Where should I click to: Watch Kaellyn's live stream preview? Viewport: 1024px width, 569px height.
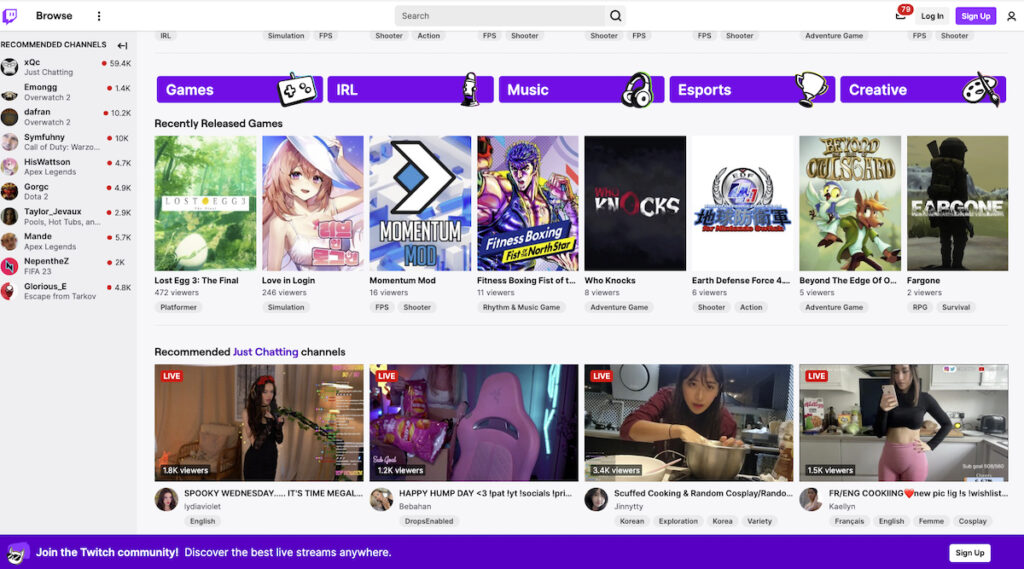click(904, 423)
